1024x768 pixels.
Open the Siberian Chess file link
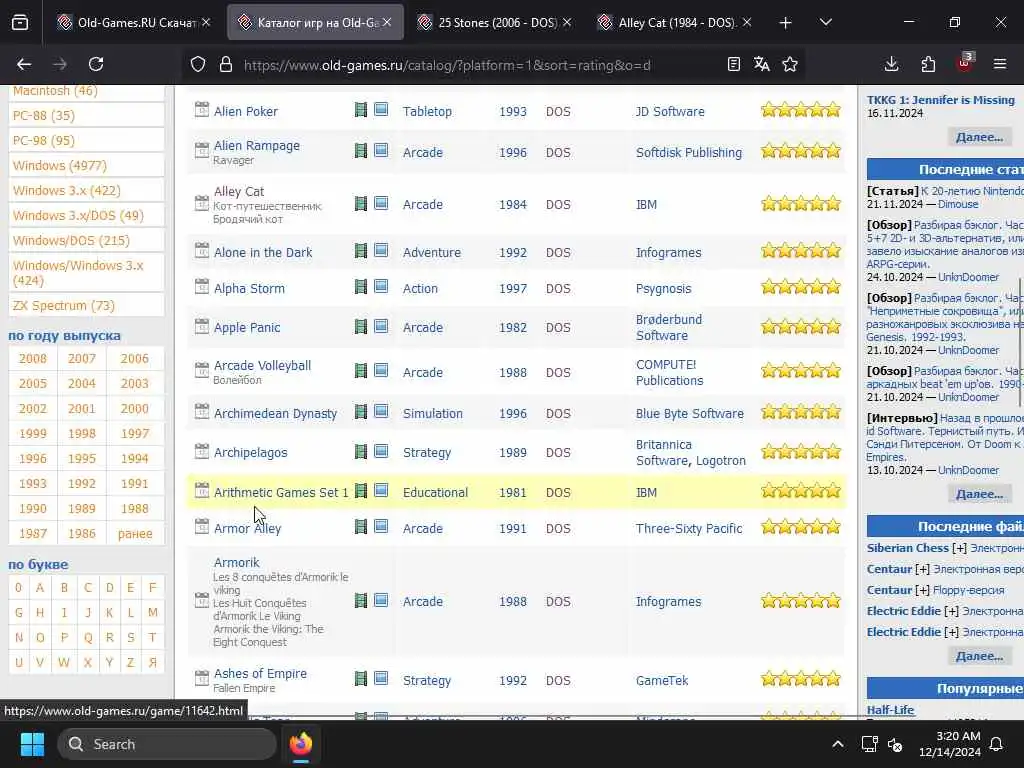pyautogui.click(x=908, y=548)
